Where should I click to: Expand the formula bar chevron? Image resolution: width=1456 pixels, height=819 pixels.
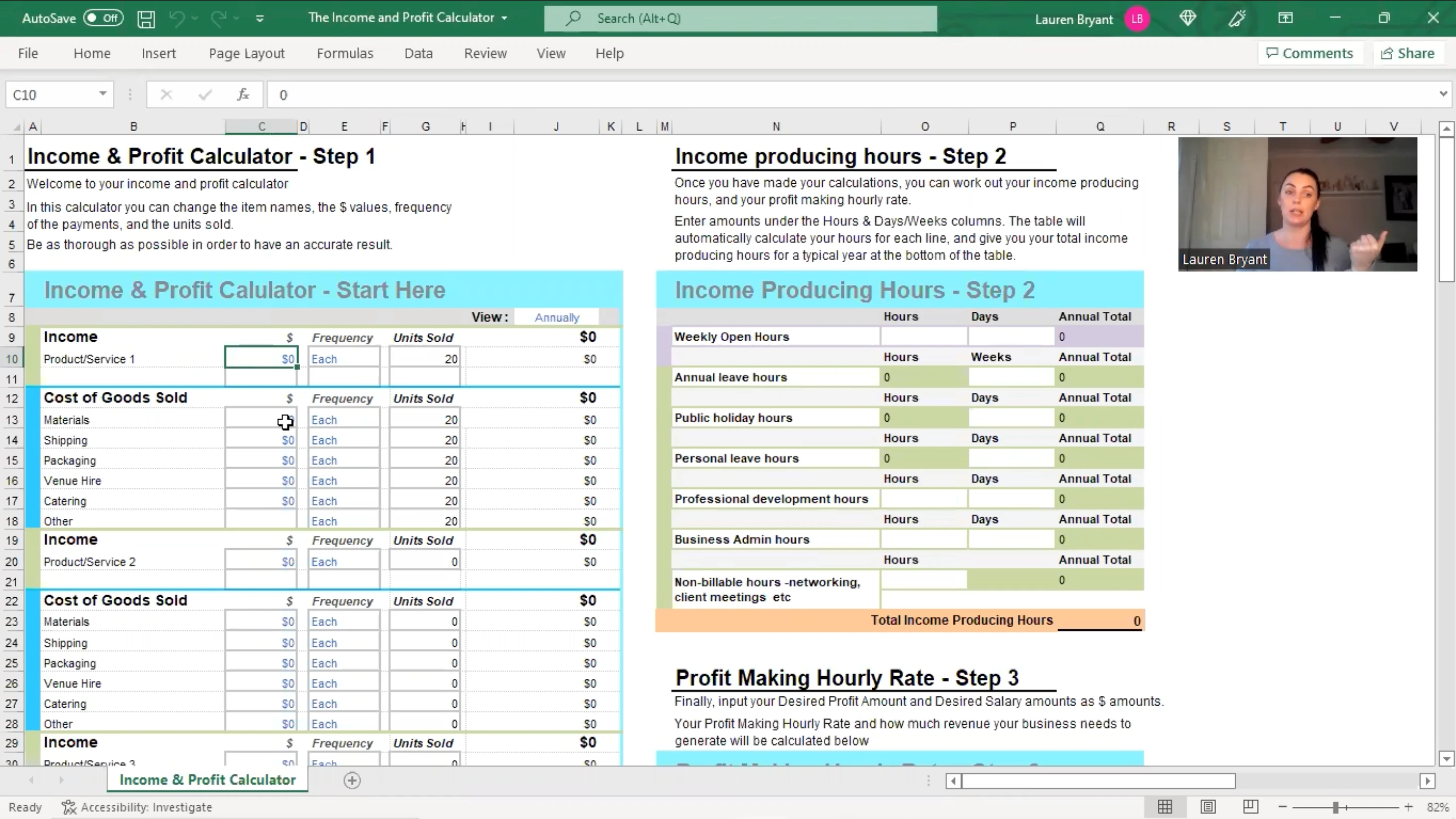(x=1443, y=94)
